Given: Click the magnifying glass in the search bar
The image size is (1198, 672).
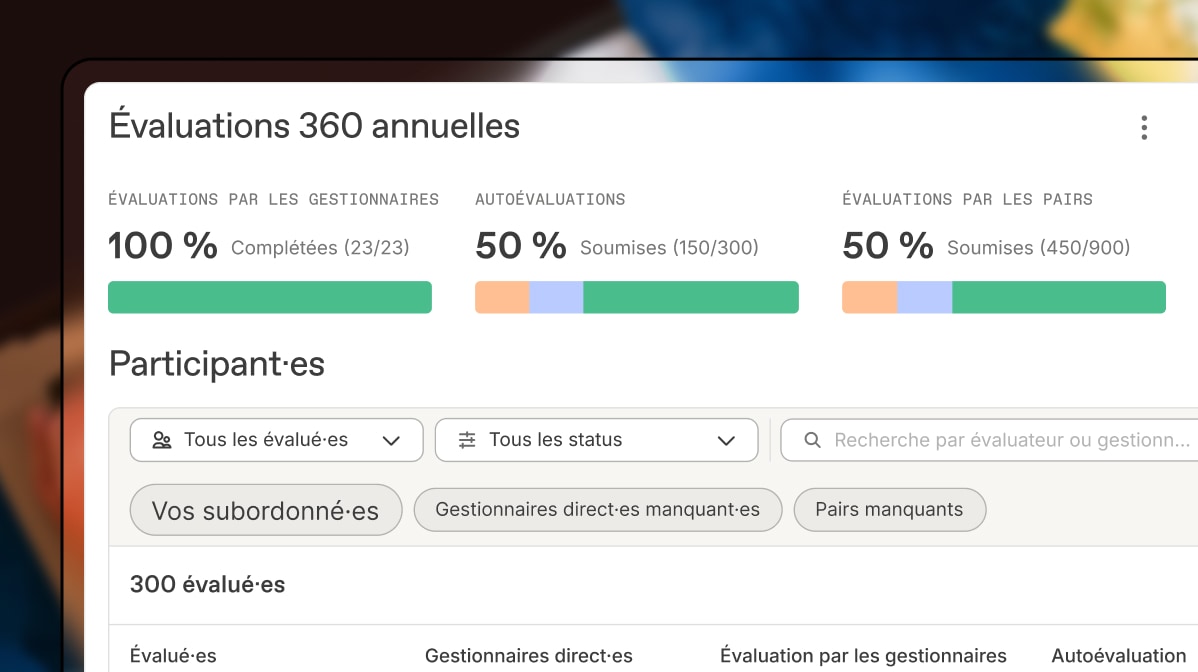Looking at the screenshot, I should (x=812, y=439).
